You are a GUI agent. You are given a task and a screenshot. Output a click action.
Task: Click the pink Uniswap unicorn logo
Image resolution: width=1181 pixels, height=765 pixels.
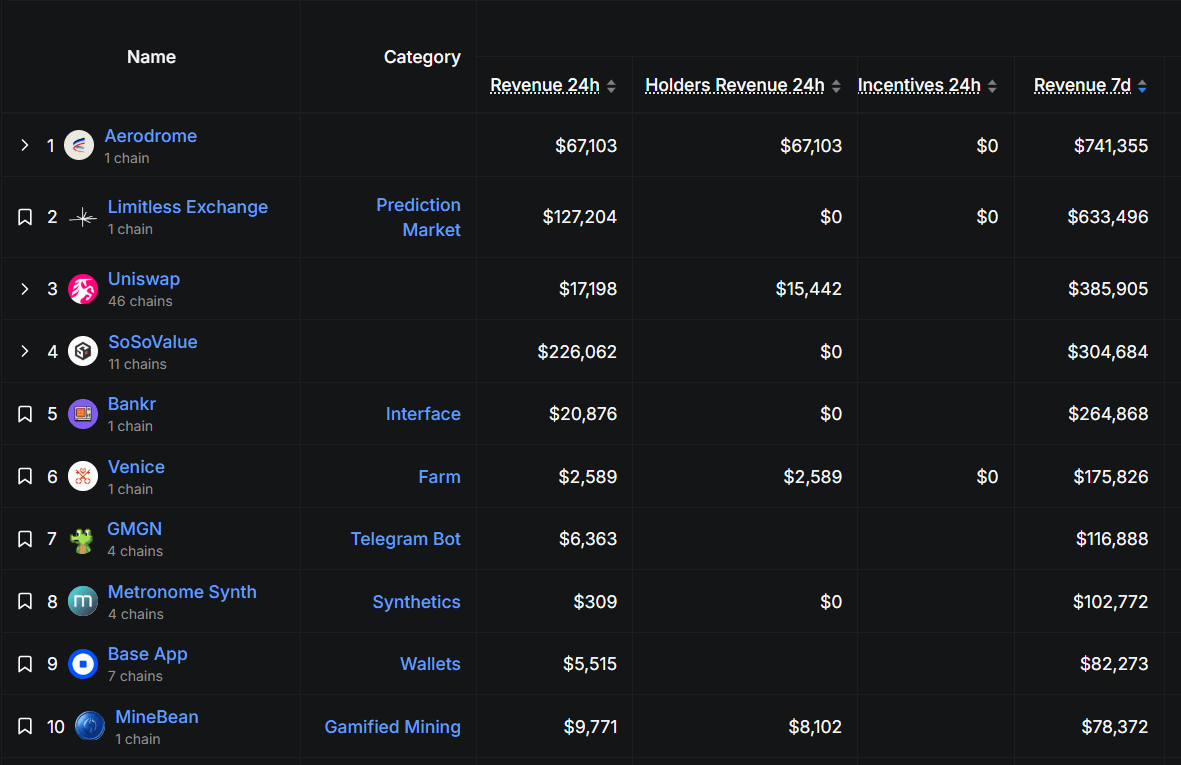point(83,289)
